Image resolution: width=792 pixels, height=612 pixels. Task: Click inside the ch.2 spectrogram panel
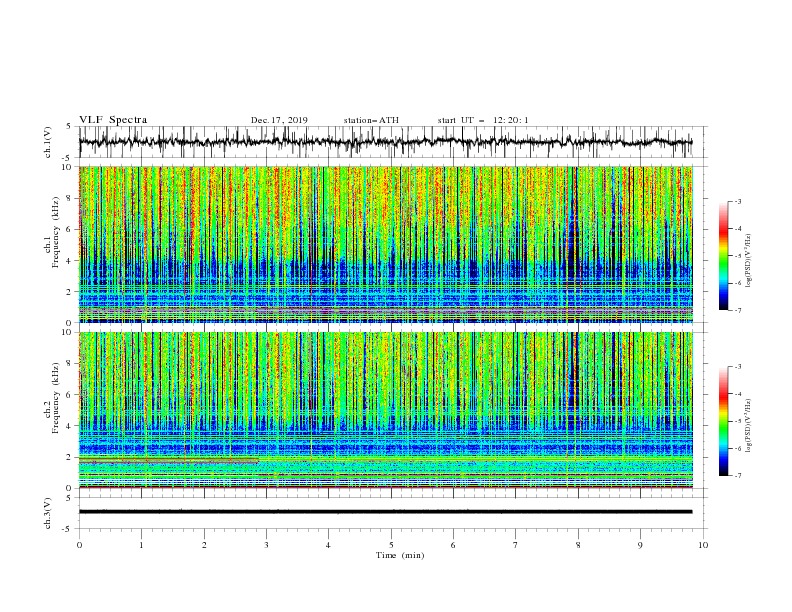coord(385,410)
